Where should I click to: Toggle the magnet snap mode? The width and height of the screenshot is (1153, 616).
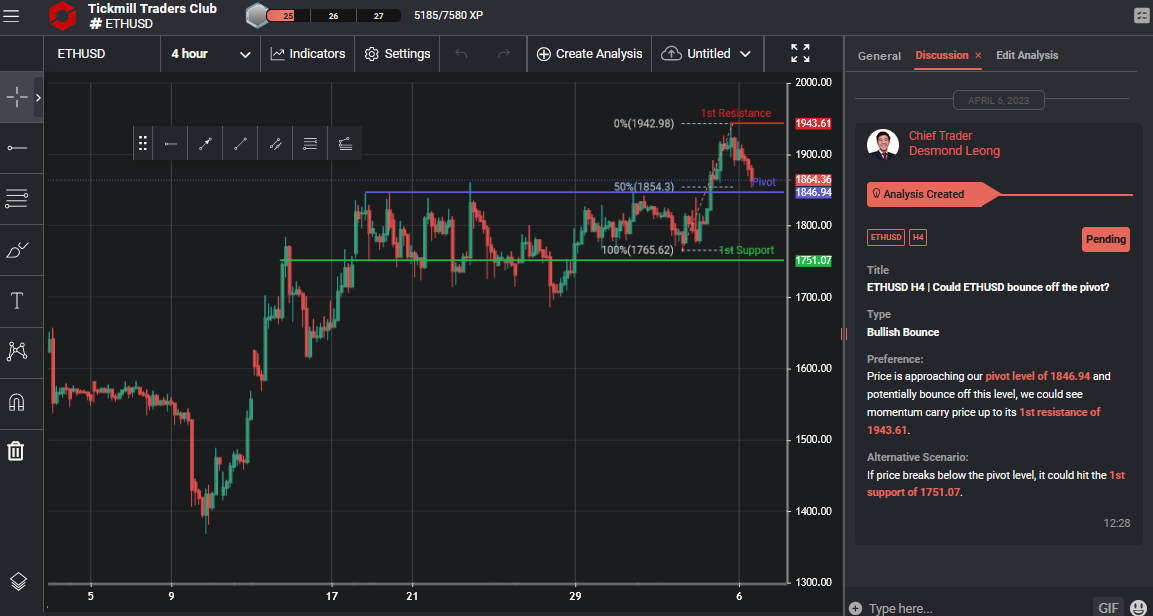[16, 402]
